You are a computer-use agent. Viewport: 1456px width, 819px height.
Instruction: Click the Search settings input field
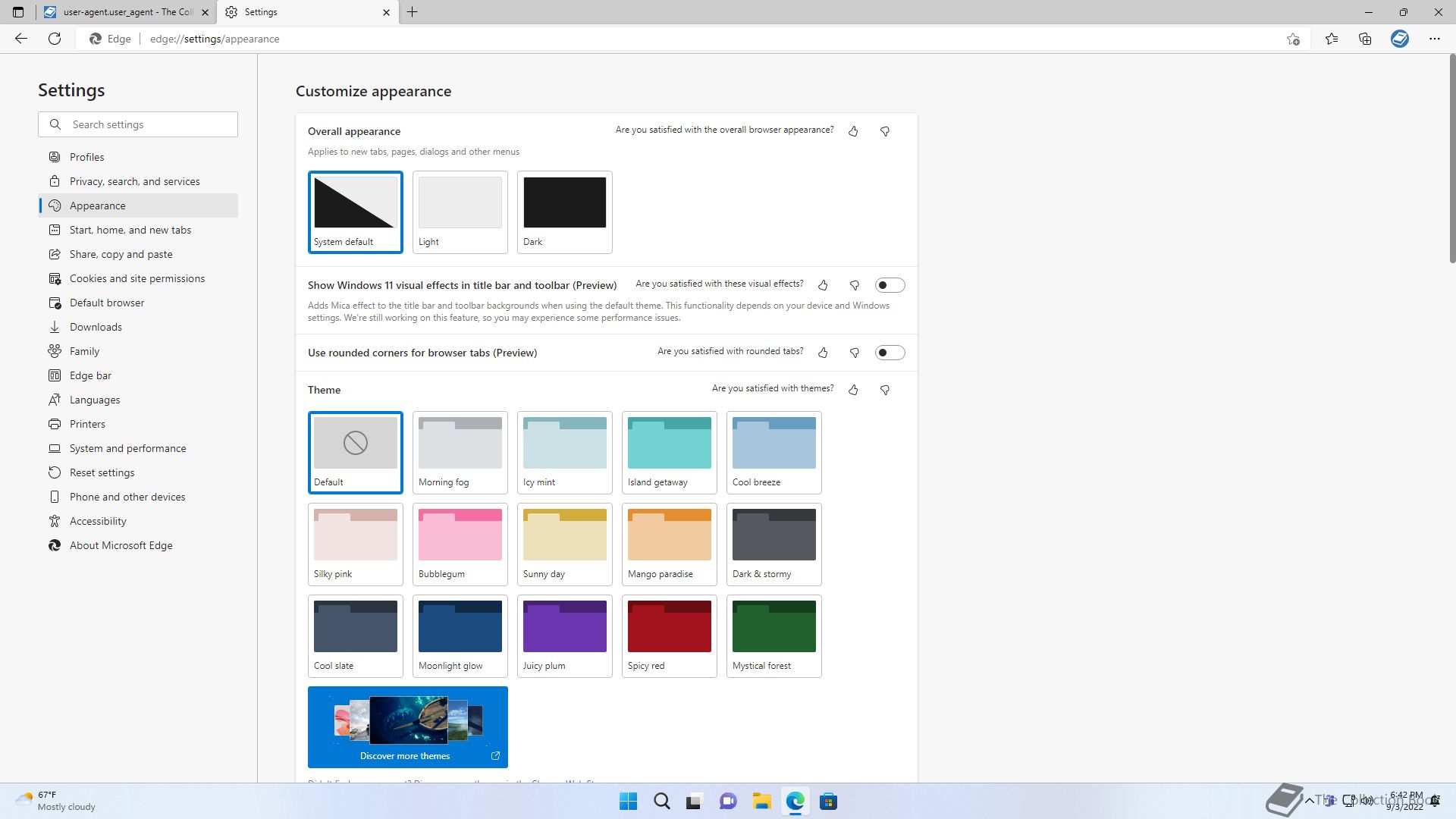point(138,124)
